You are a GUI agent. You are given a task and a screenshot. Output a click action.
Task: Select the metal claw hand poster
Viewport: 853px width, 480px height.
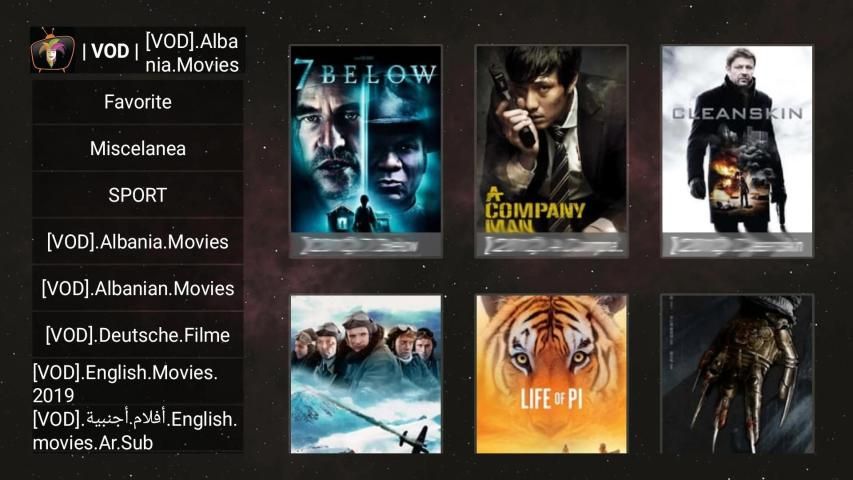point(737,374)
